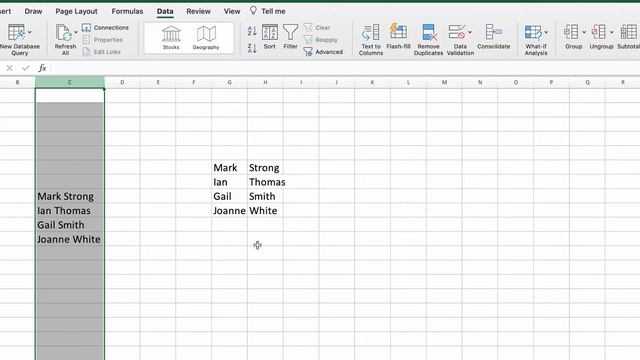Click the Tell me lightbulb icon
The height and width of the screenshot is (360, 640).
[x=253, y=11]
